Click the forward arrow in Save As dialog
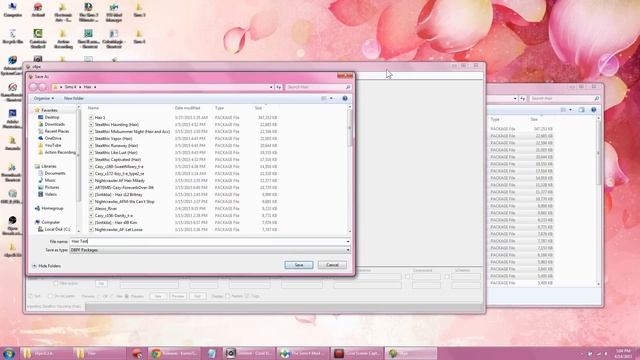Image resolution: width=640 pixels, height=360 pixels. click(x=42, y=87)
